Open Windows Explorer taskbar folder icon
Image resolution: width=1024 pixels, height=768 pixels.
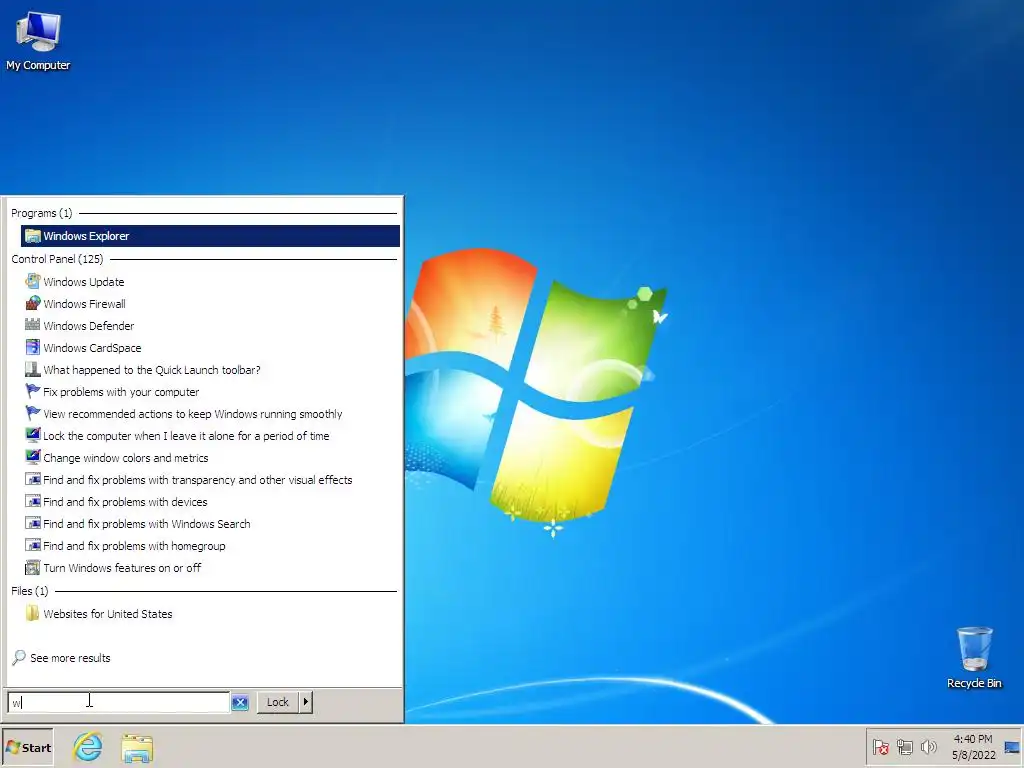(x=137, y=748)
